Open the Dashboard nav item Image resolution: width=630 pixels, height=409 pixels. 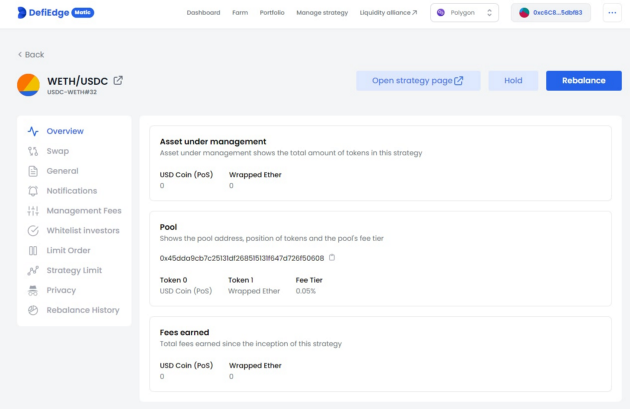tap(203, 12)
